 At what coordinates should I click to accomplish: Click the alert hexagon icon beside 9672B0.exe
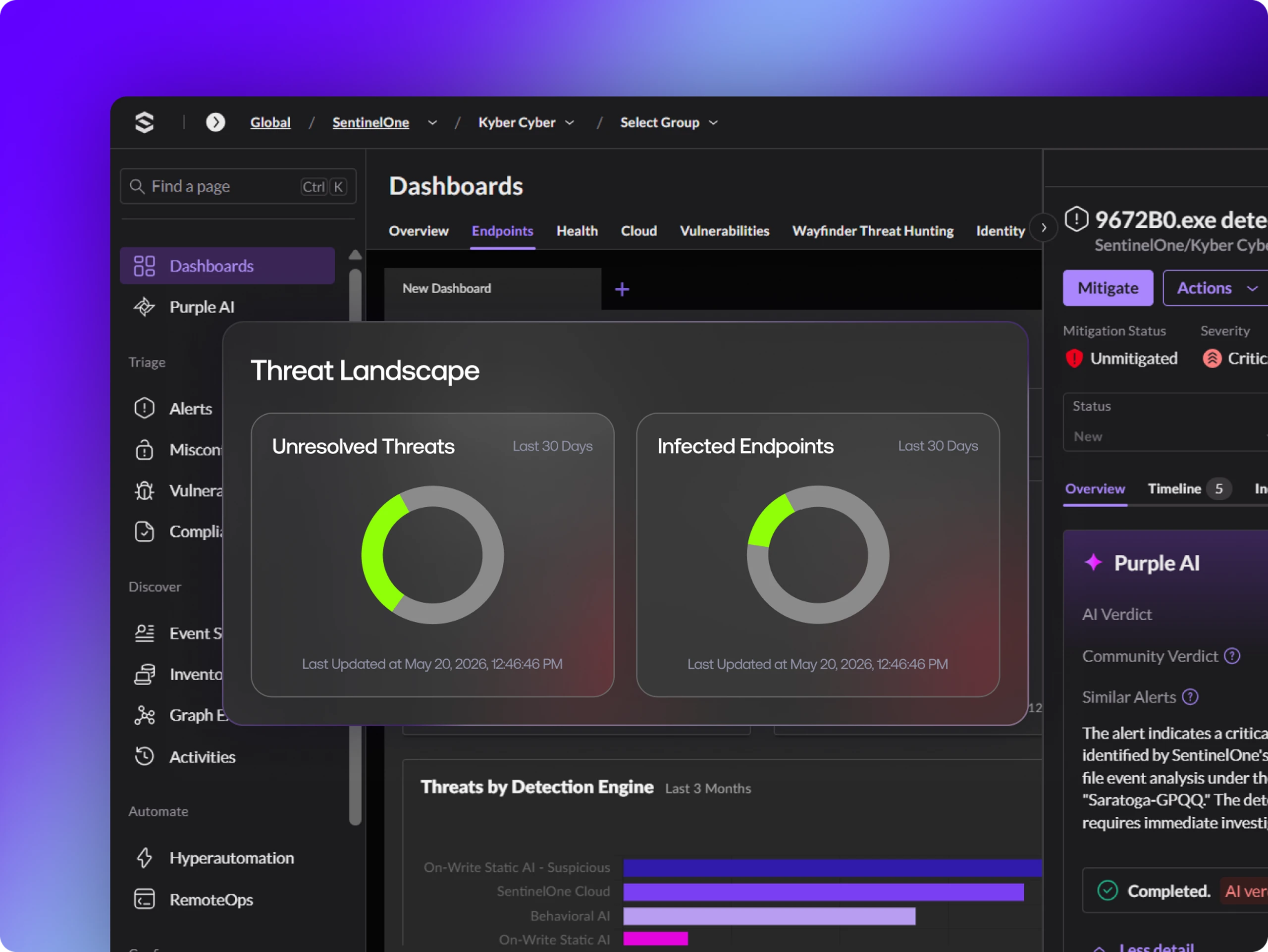[1076, 219]
